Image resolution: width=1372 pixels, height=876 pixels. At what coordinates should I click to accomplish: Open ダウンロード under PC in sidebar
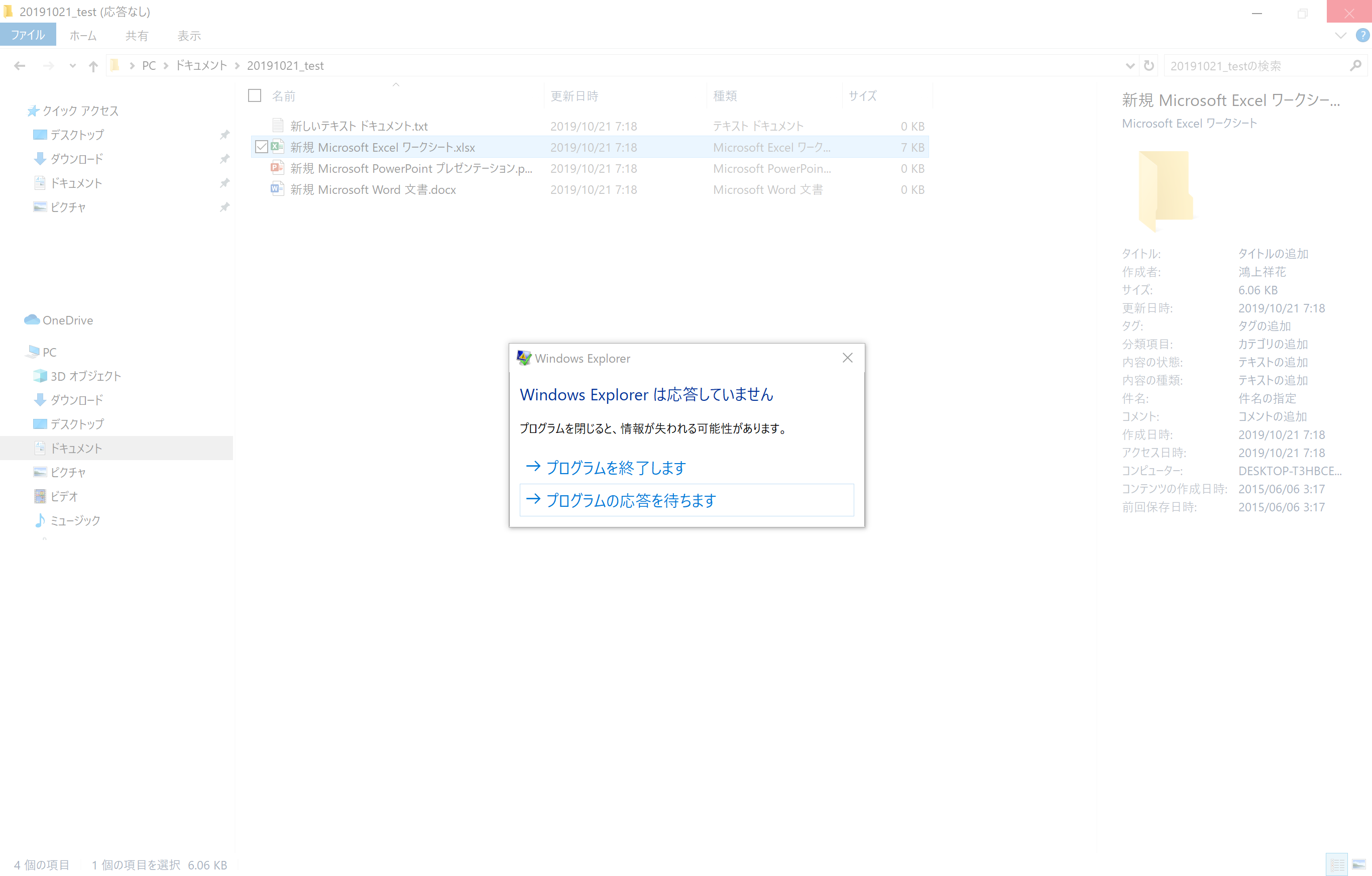click(x=77, y=399)
